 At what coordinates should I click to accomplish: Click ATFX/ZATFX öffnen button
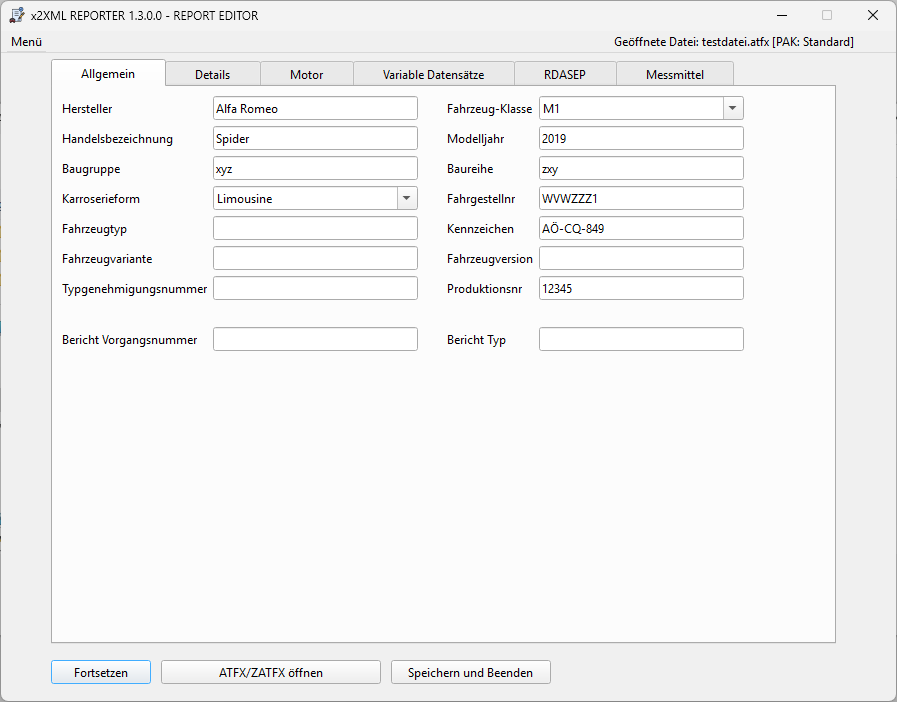click(x=270, y=673)
